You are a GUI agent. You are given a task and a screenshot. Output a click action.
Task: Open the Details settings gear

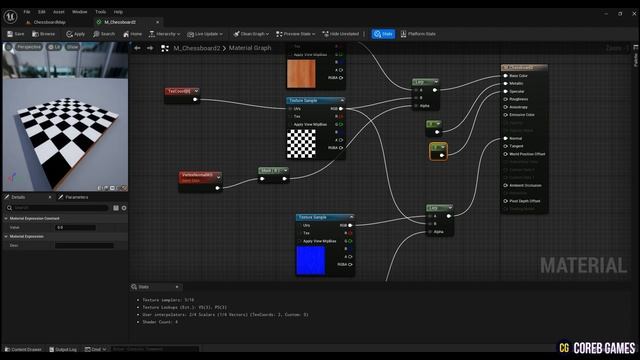(124, 208)
